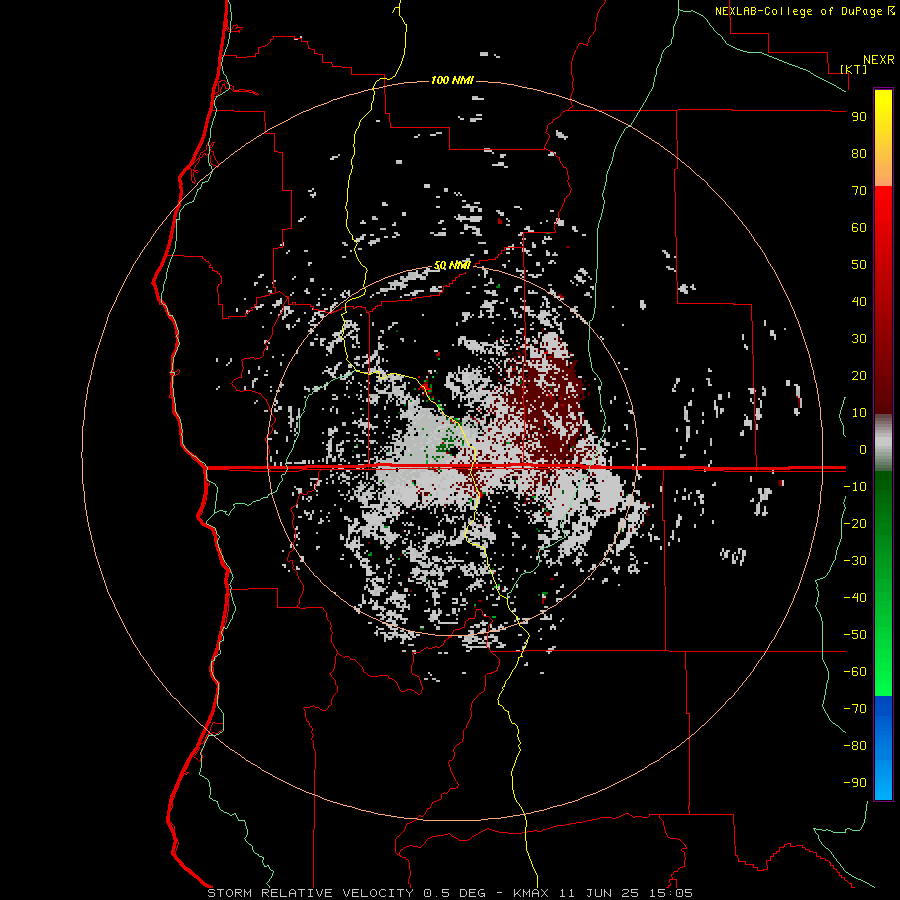Click the green inbound velocity patch near radar center

point(445,445)
